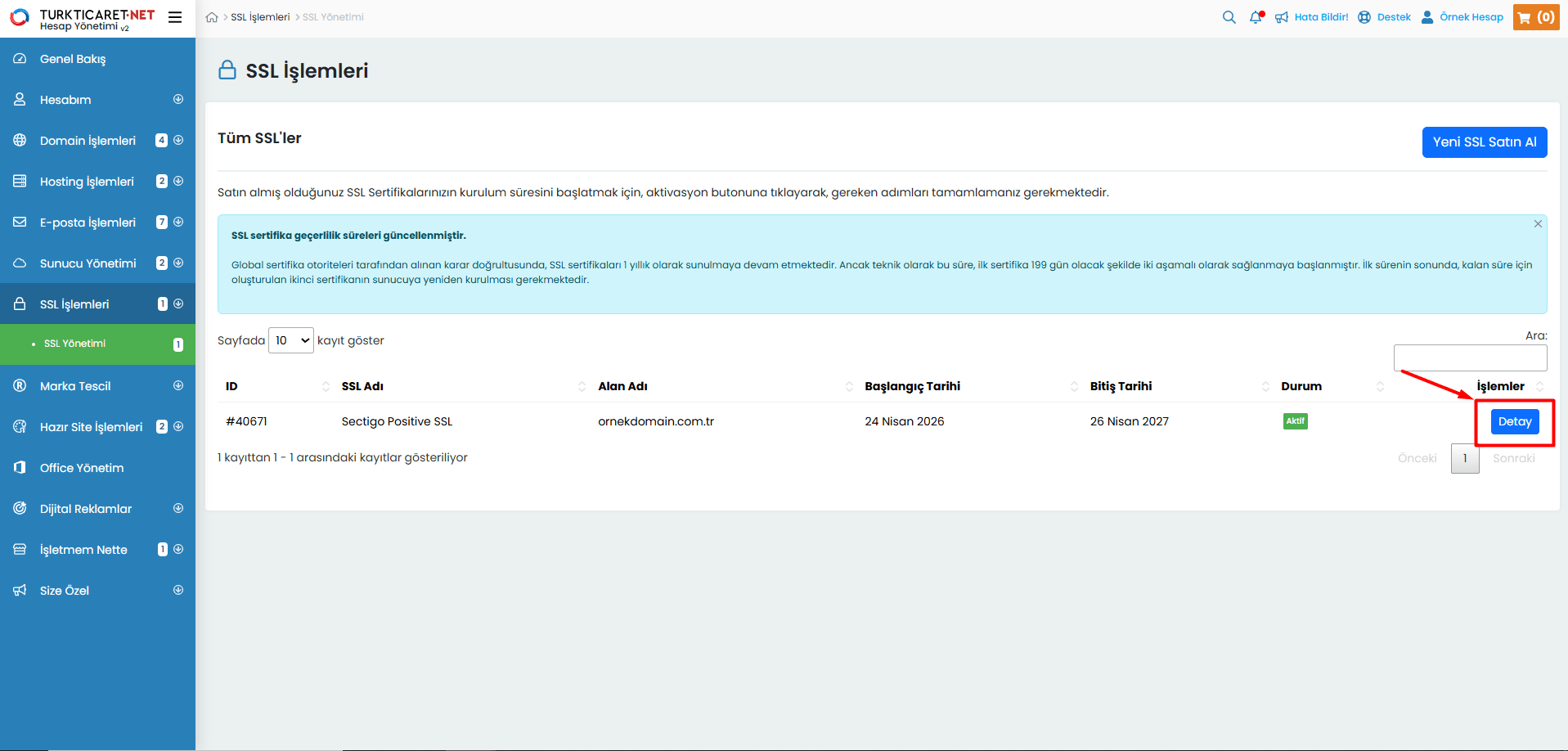This screenshot has height=751, width=1568.
Task: Open the records-per-page dropdown
Action: point(291,340)
